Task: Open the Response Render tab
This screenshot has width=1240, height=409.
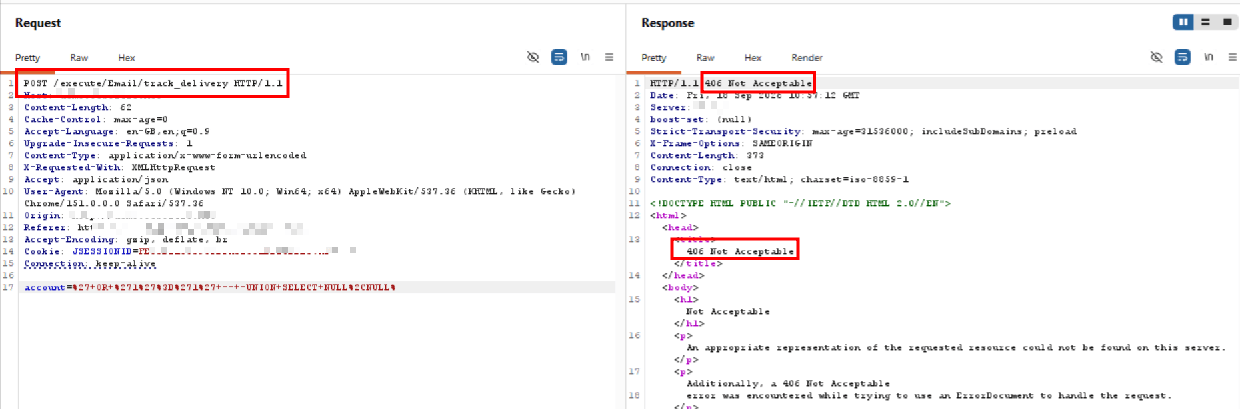Action: coord(807,58)
